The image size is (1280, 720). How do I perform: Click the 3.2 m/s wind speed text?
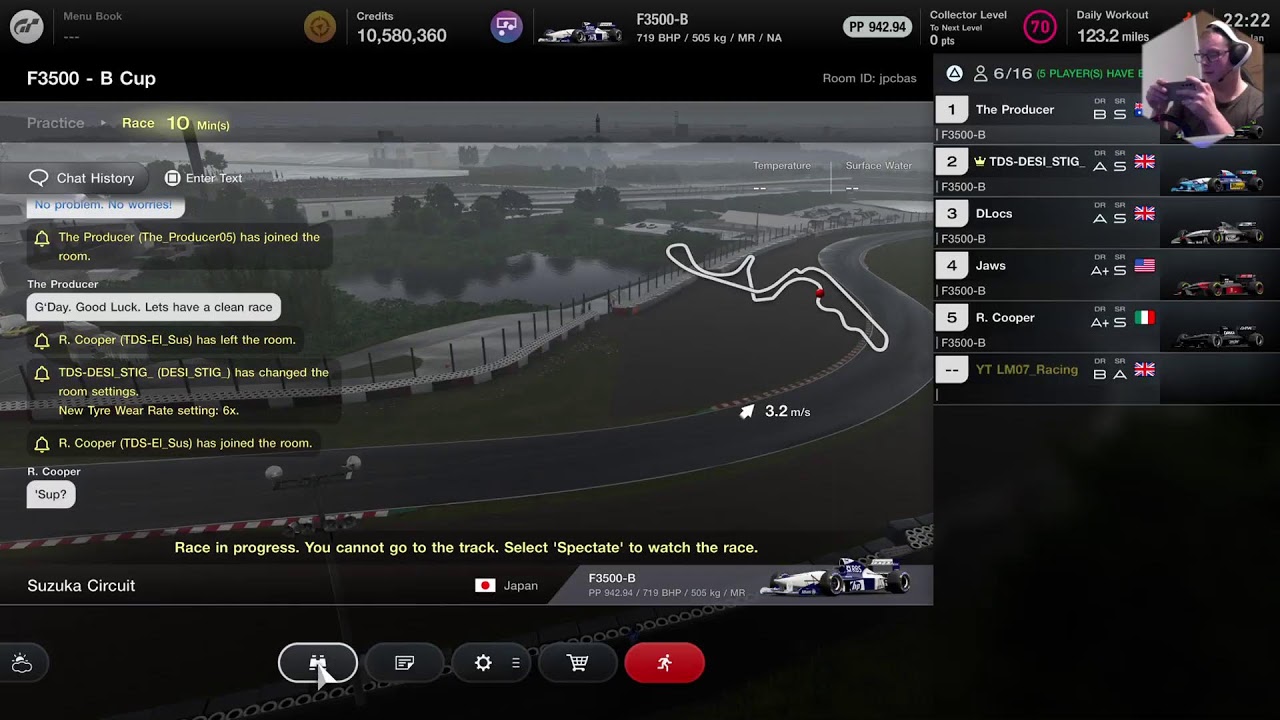[788, 411]
